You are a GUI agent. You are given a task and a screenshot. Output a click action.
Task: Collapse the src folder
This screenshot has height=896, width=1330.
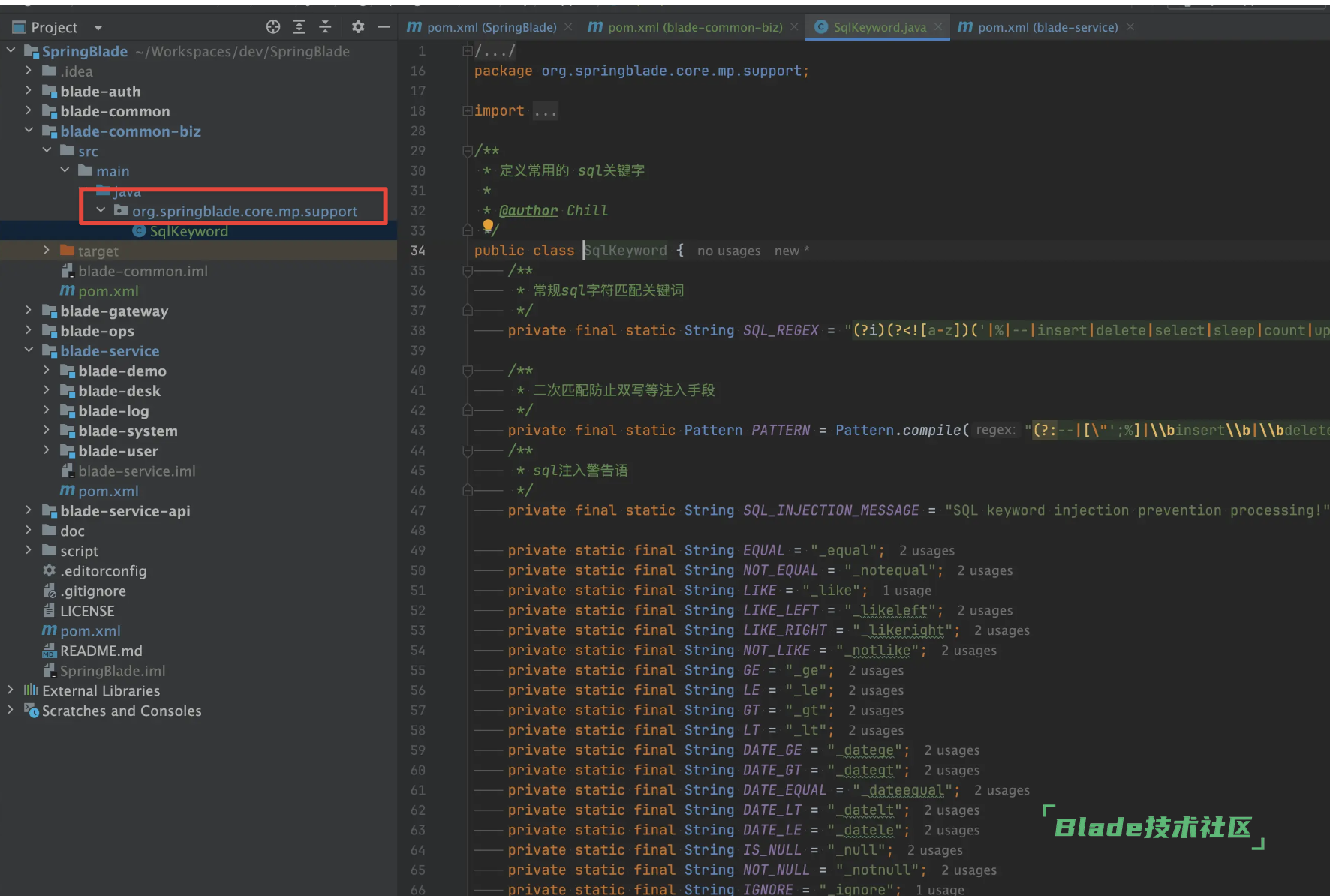pos(47,150)
